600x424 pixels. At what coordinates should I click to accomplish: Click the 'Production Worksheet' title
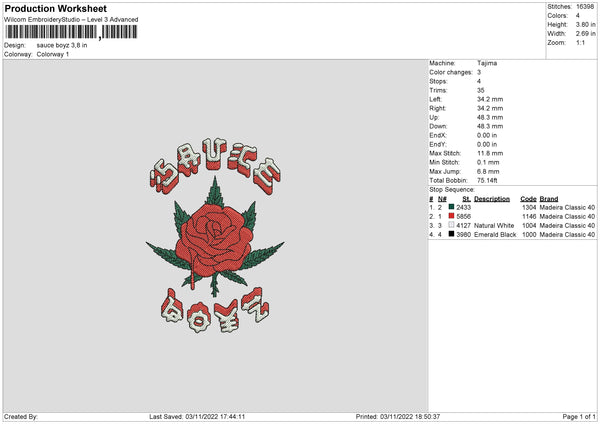(55, 8)
